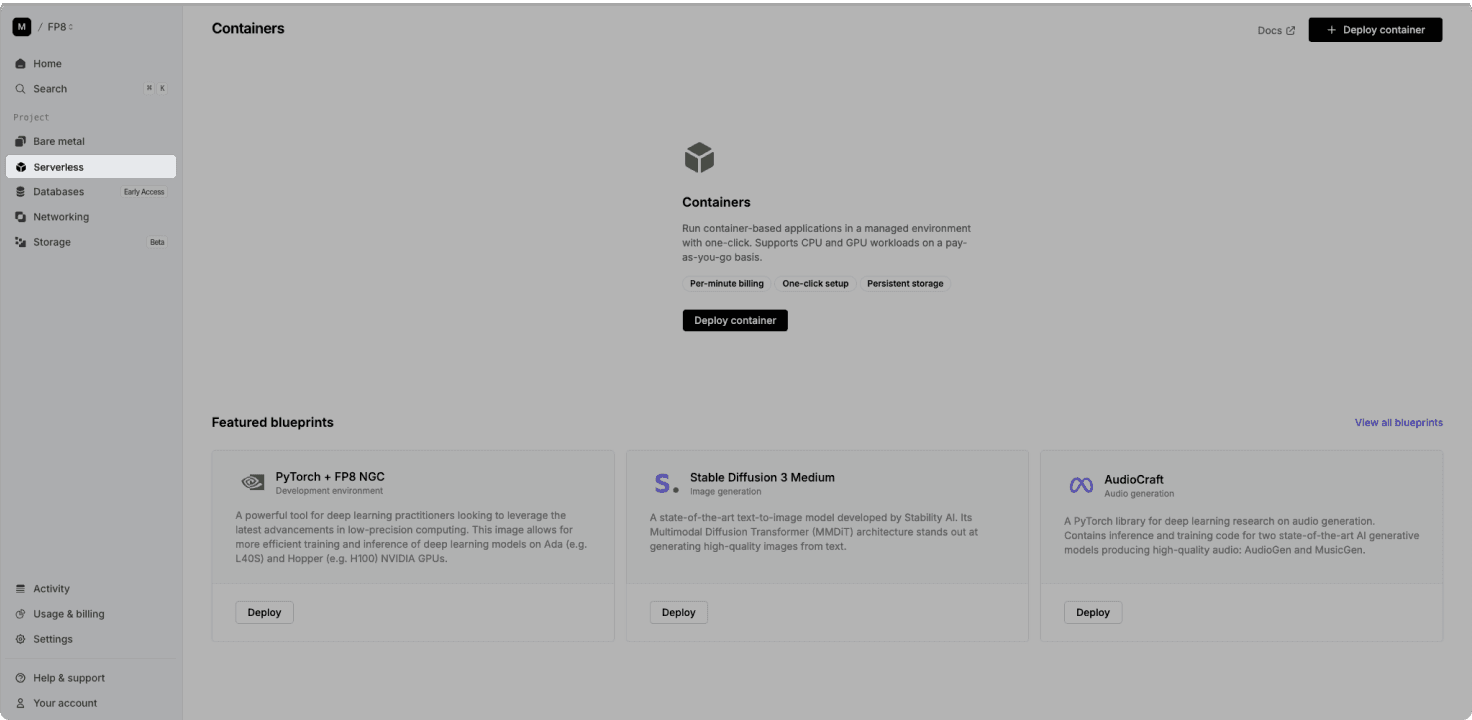This screenshot has height=720, width=1472.
Task: Click the Databases stack icon
Action: 20,191
